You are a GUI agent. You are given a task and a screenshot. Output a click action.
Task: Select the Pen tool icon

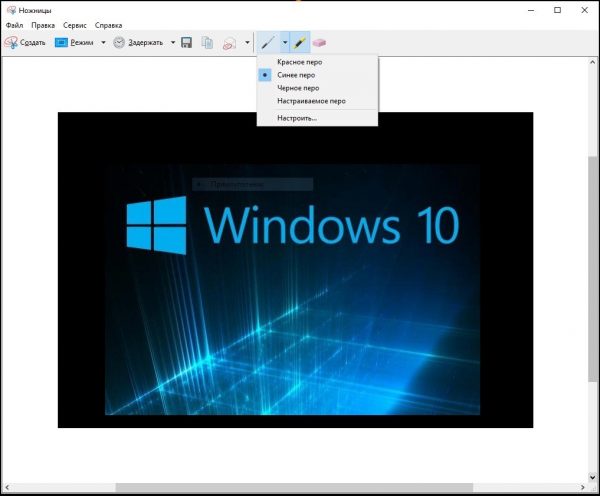pyautogui.click(x=268, y=42)
